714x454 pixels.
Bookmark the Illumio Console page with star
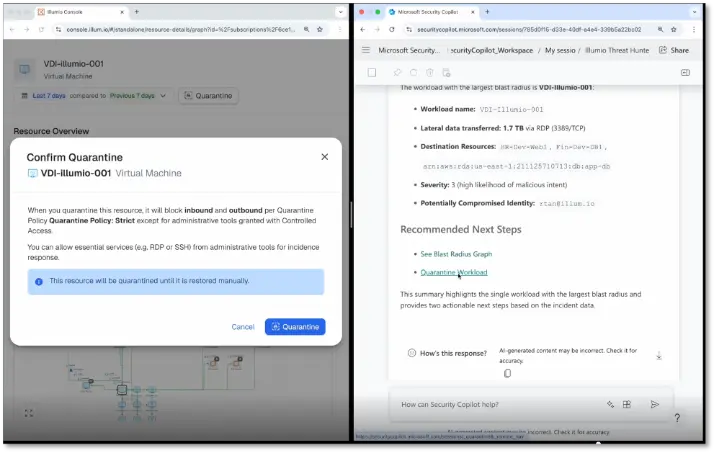coord(320,30)
